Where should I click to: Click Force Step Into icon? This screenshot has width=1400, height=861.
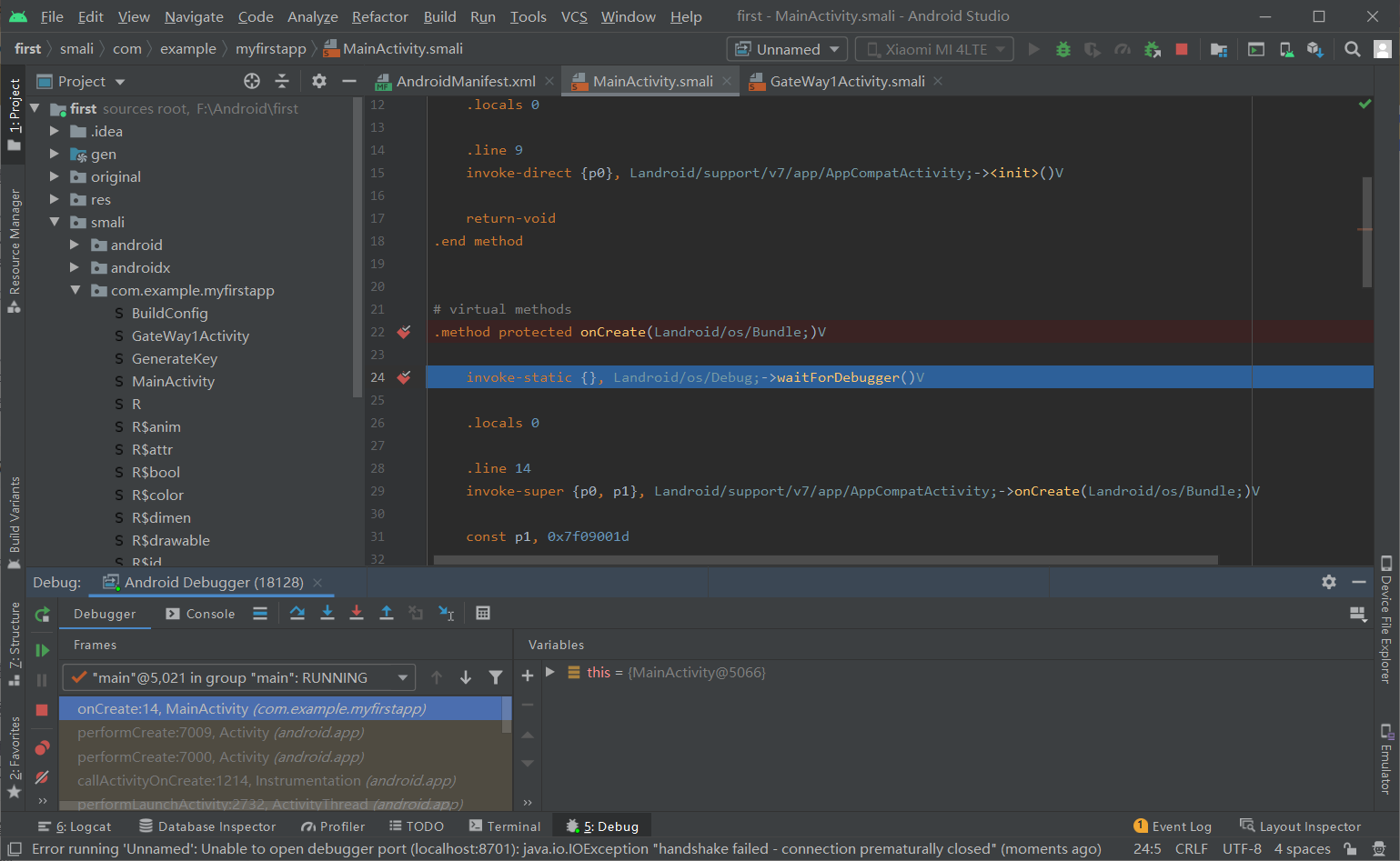[x=357, y=614]
